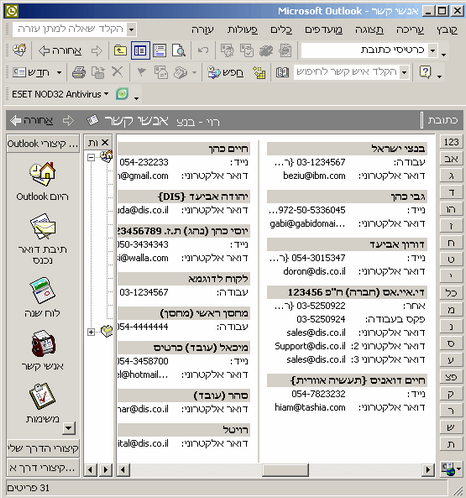
Task: Click the Delete (X) toolbar icon
Action: [117, 72]
